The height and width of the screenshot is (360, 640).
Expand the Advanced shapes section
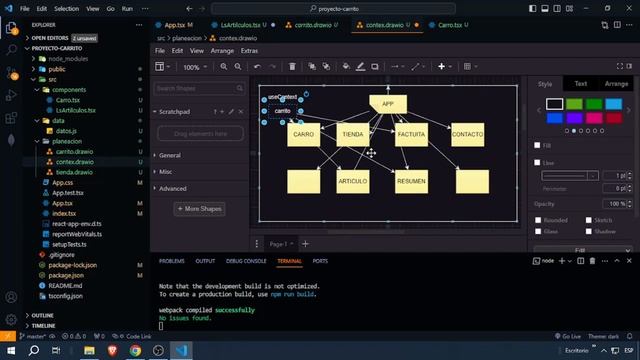[x=173, y=189]
